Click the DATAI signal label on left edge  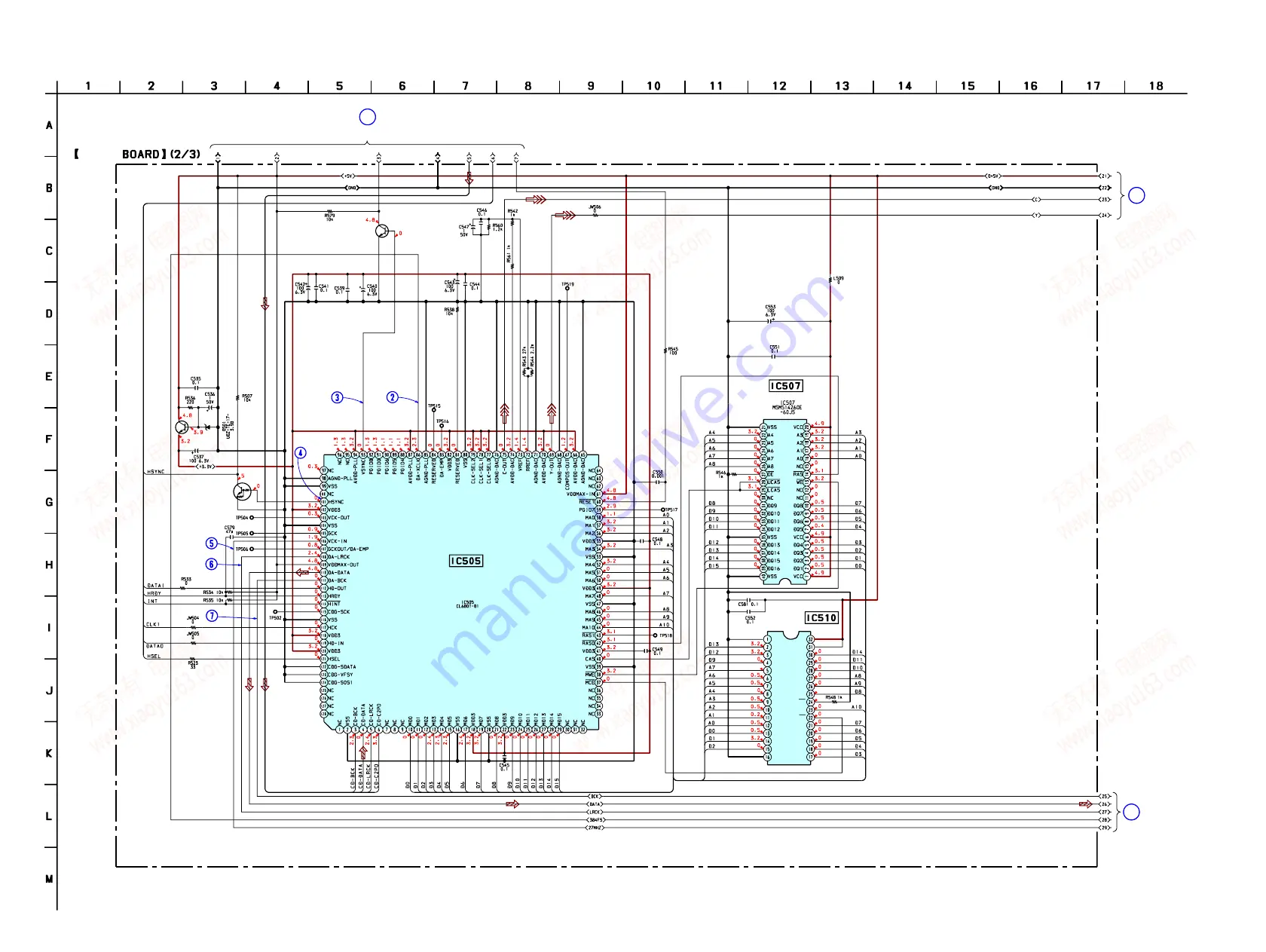tap(154, 586)
